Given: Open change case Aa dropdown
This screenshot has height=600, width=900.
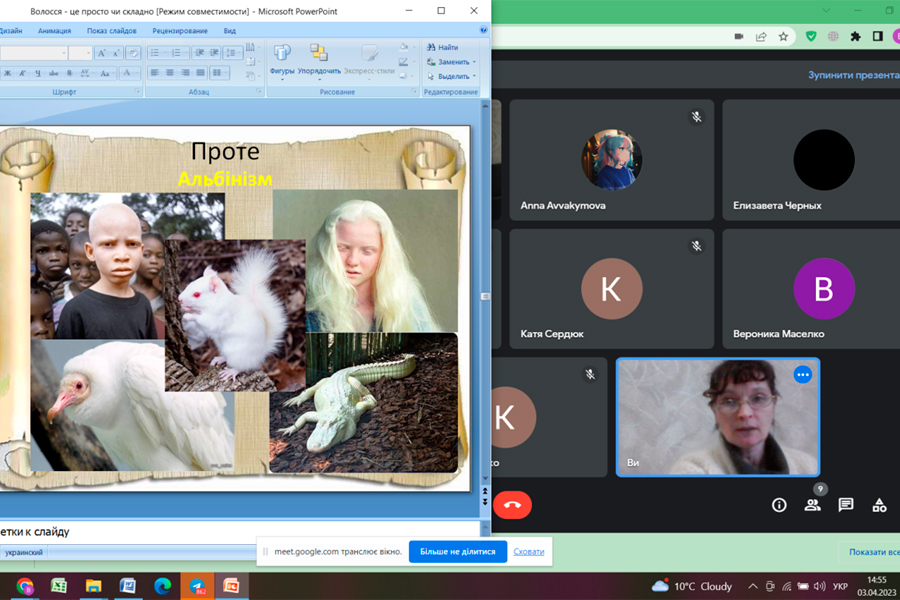Looking at the screenshot, I should coord(106,73).
